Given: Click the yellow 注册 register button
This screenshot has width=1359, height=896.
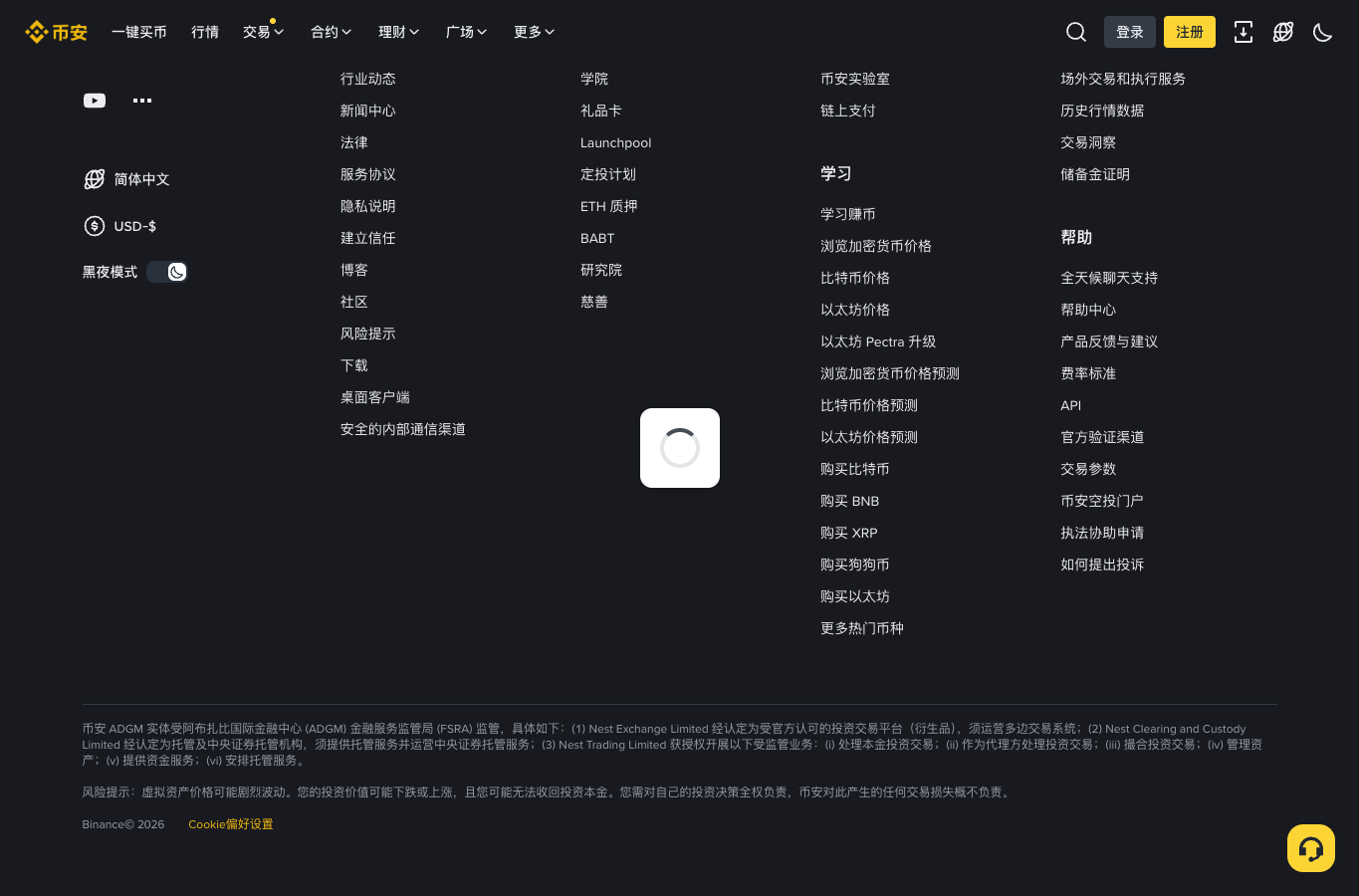Looking at the screenshot, I should point(1190,32).
